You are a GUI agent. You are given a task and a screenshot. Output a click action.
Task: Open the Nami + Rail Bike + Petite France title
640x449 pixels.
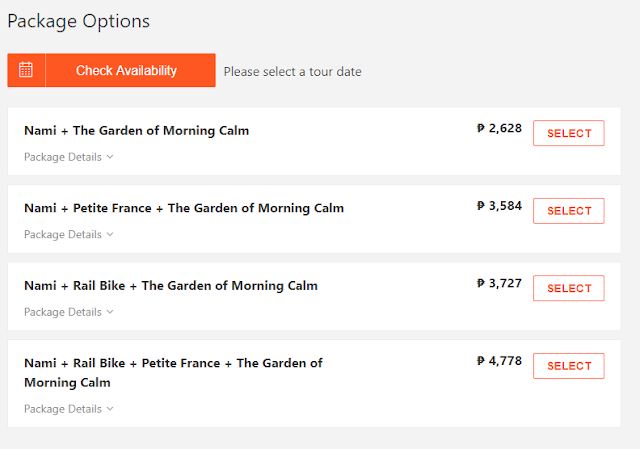pos(173,373)
